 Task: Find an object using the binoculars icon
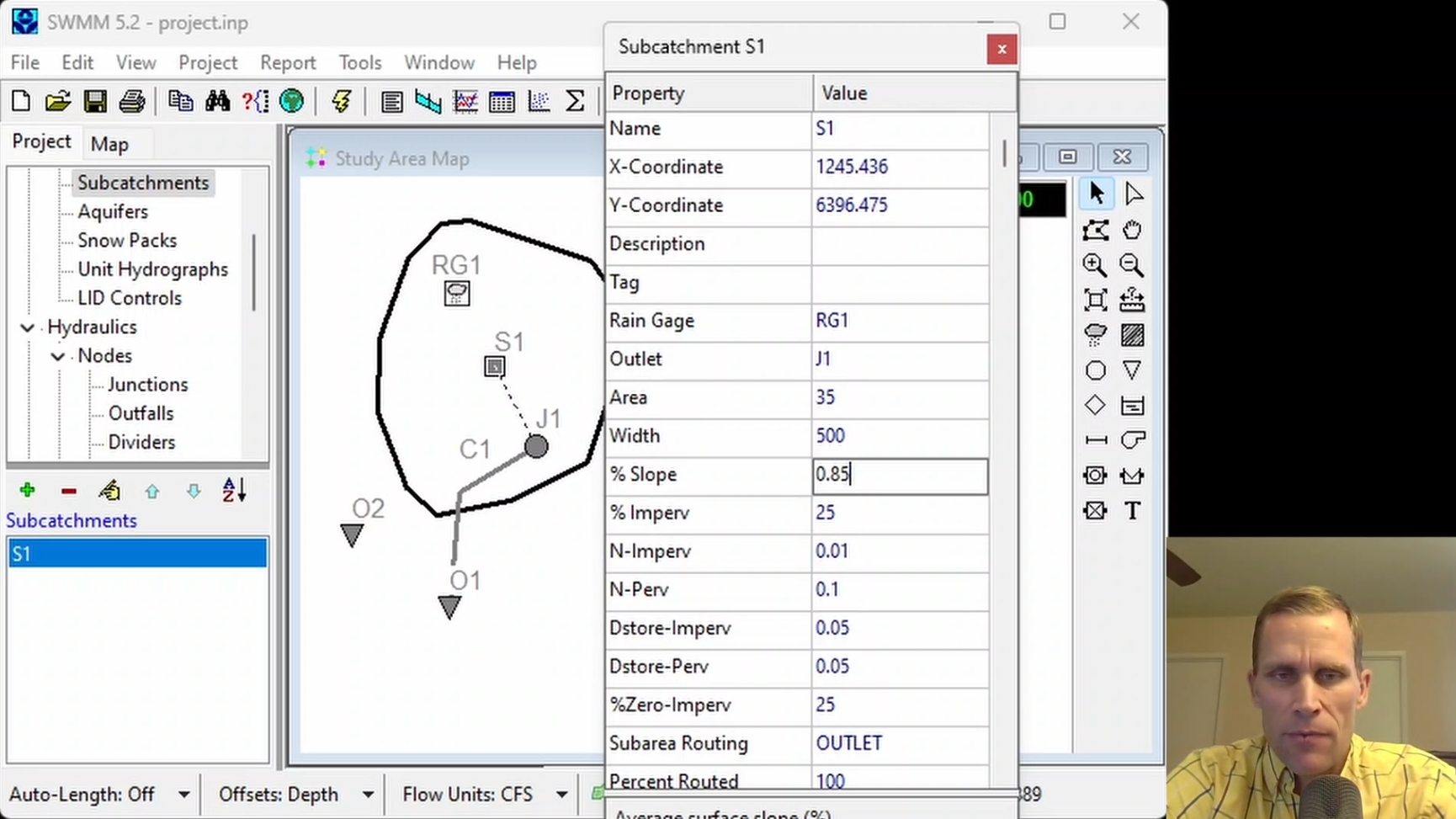point(217,102)
